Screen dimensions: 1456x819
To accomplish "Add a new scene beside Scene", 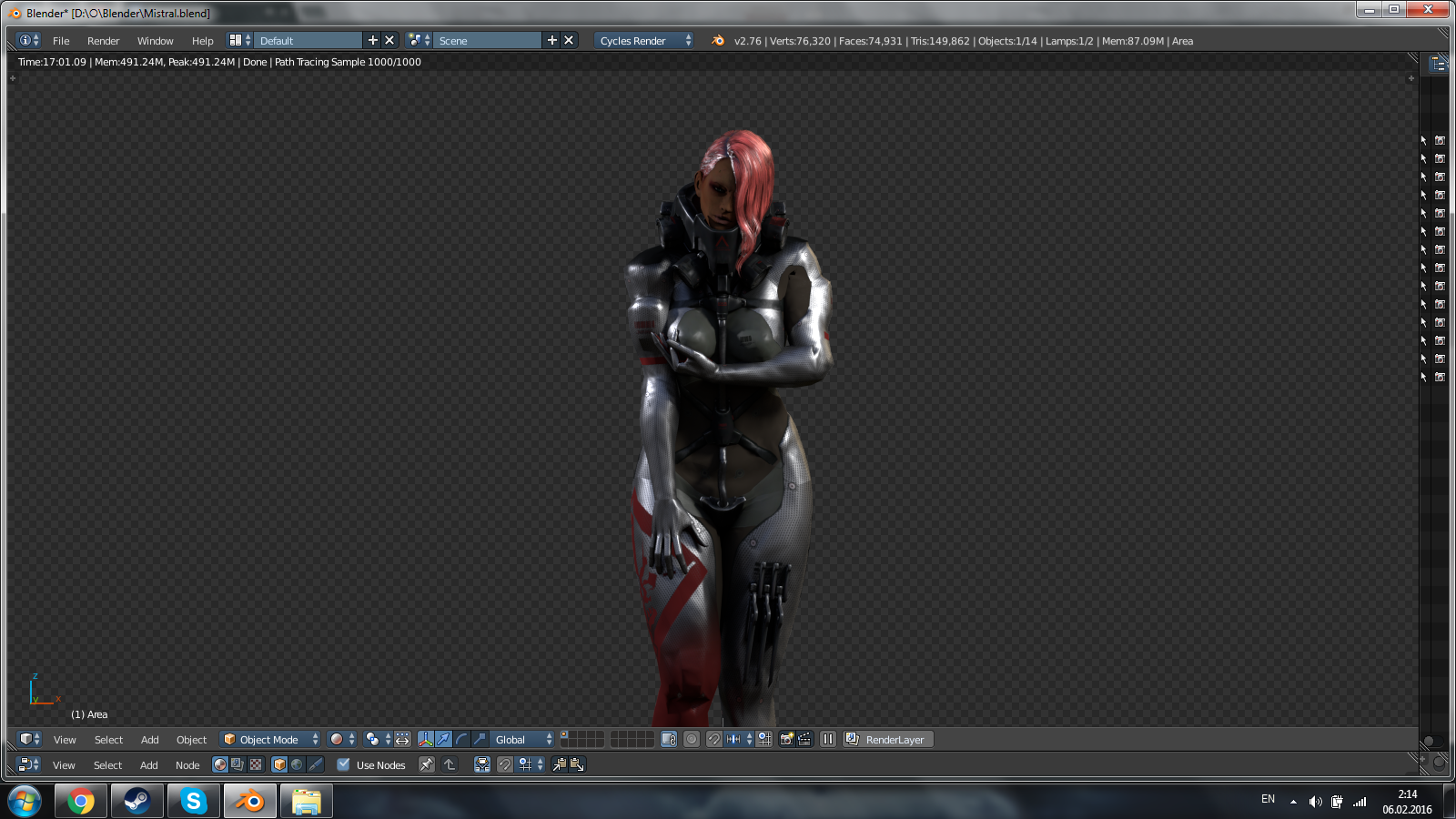I will [551, 40].
